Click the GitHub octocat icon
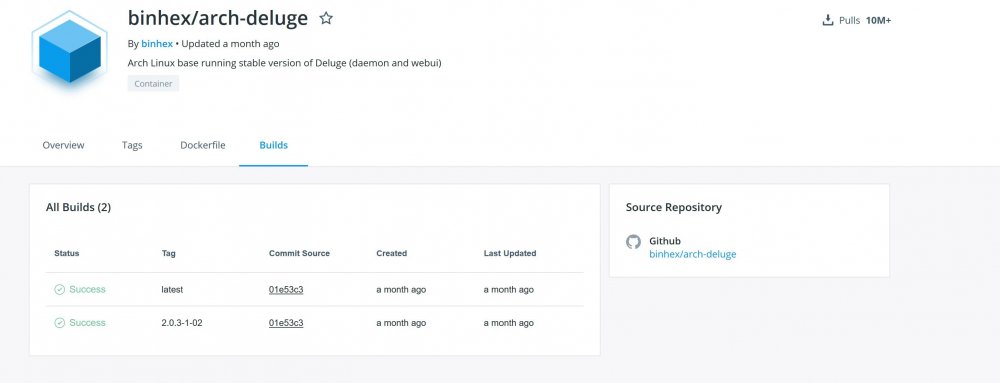Screen dimensions: 1000x383 coord(633,242)
